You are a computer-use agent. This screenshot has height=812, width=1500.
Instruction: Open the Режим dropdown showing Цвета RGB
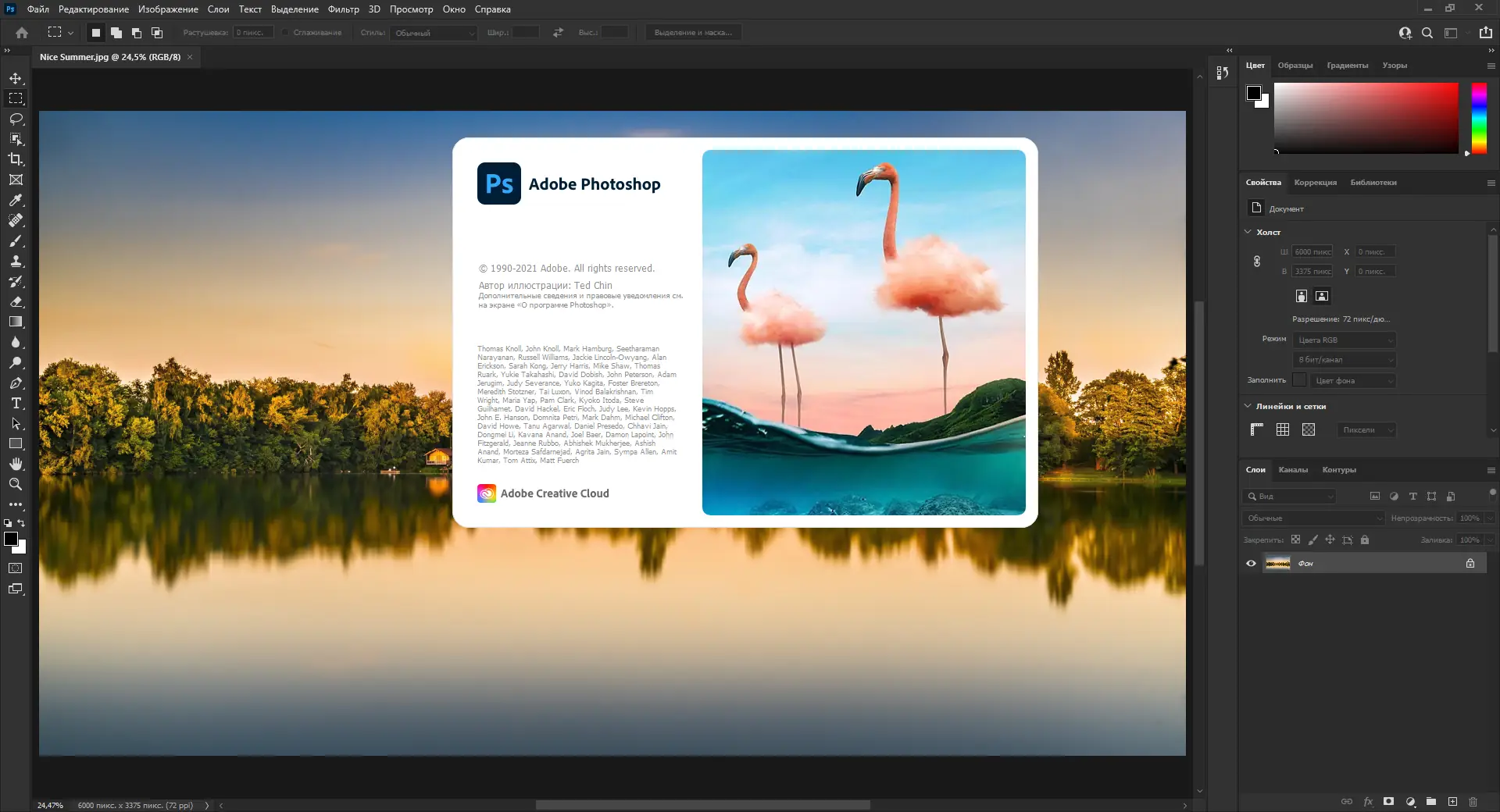tap(1344, 340)
